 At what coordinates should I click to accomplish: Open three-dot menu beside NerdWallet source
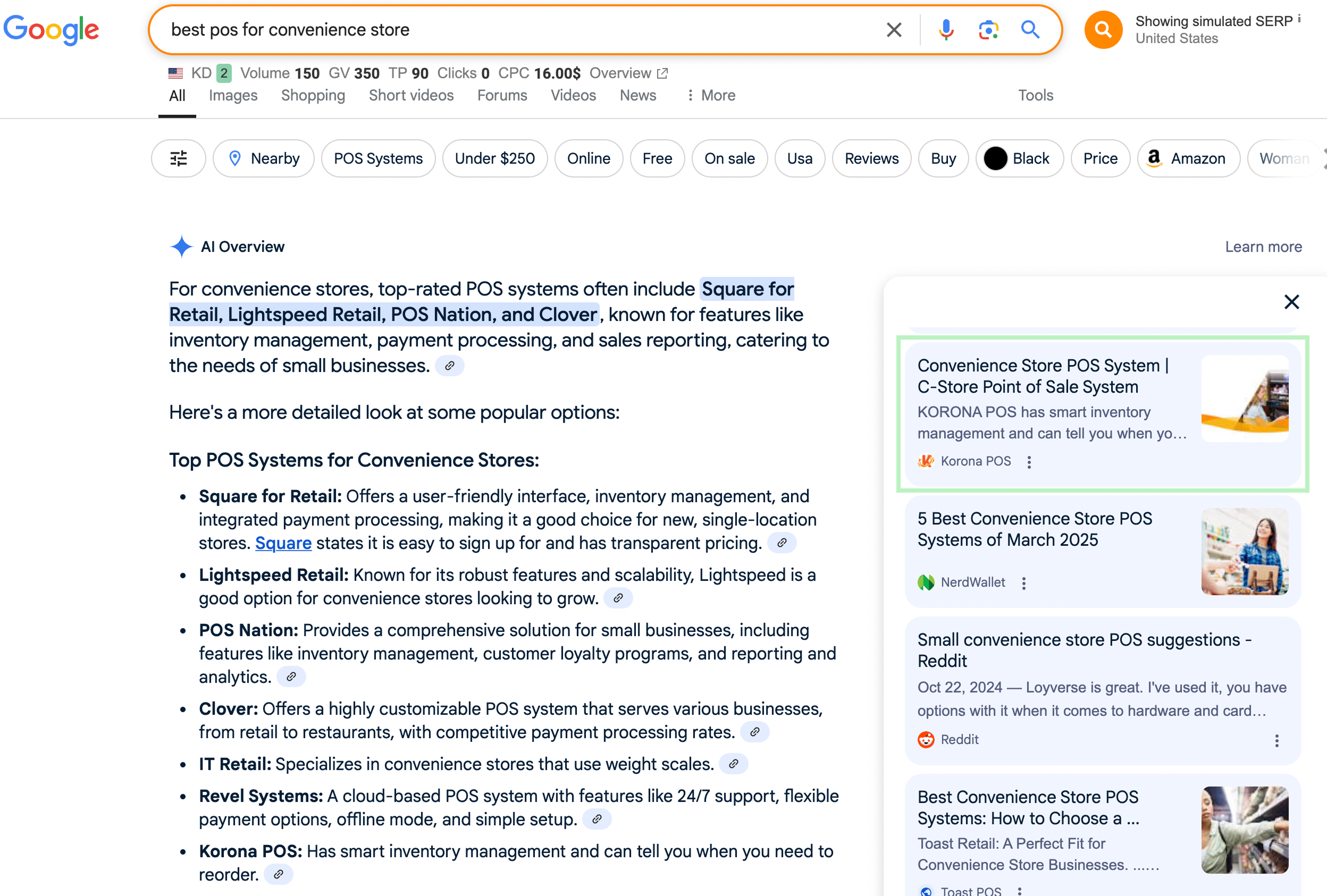pos(1024,584)
